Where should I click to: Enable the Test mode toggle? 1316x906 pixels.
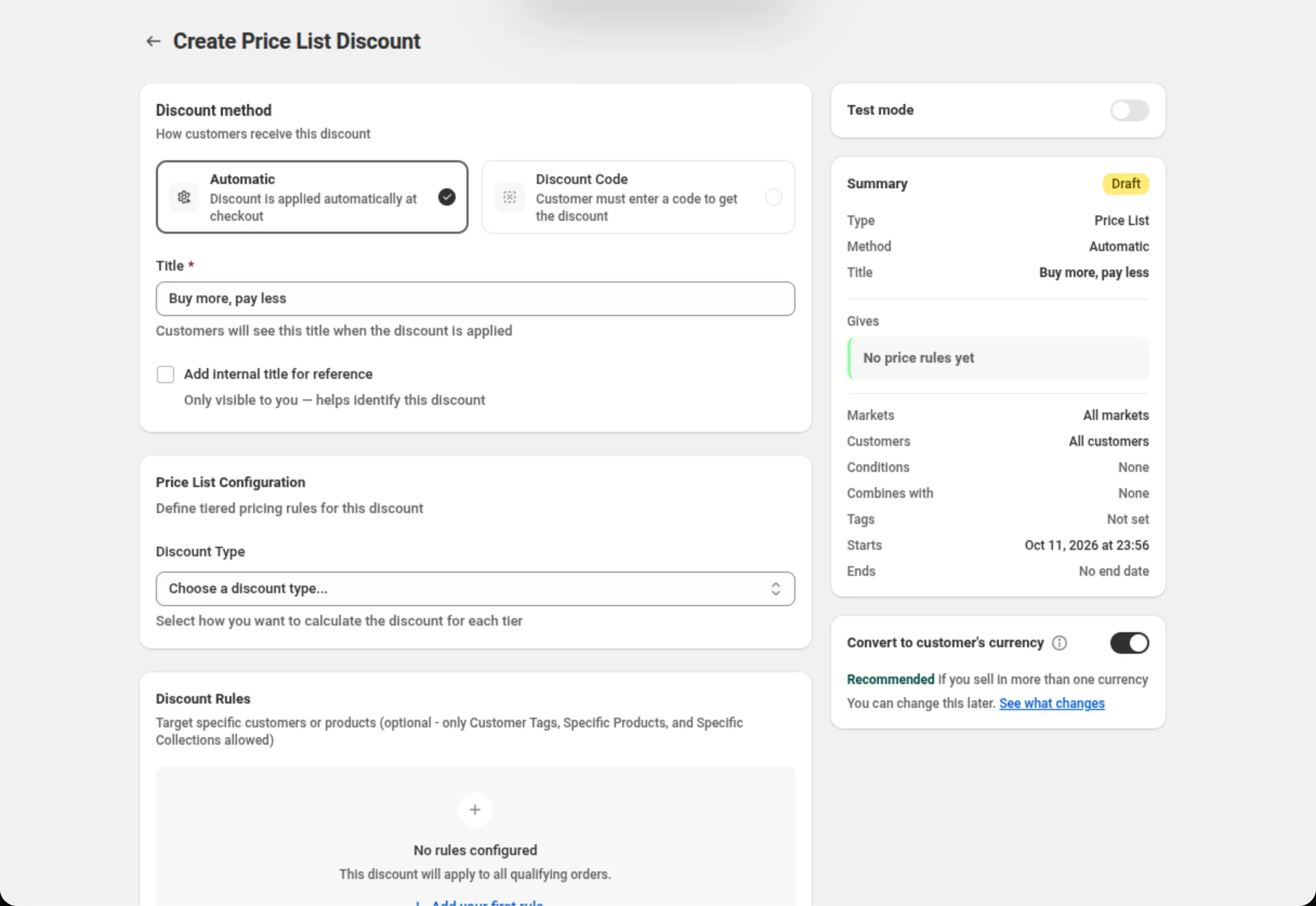(x=1129, y=110)
